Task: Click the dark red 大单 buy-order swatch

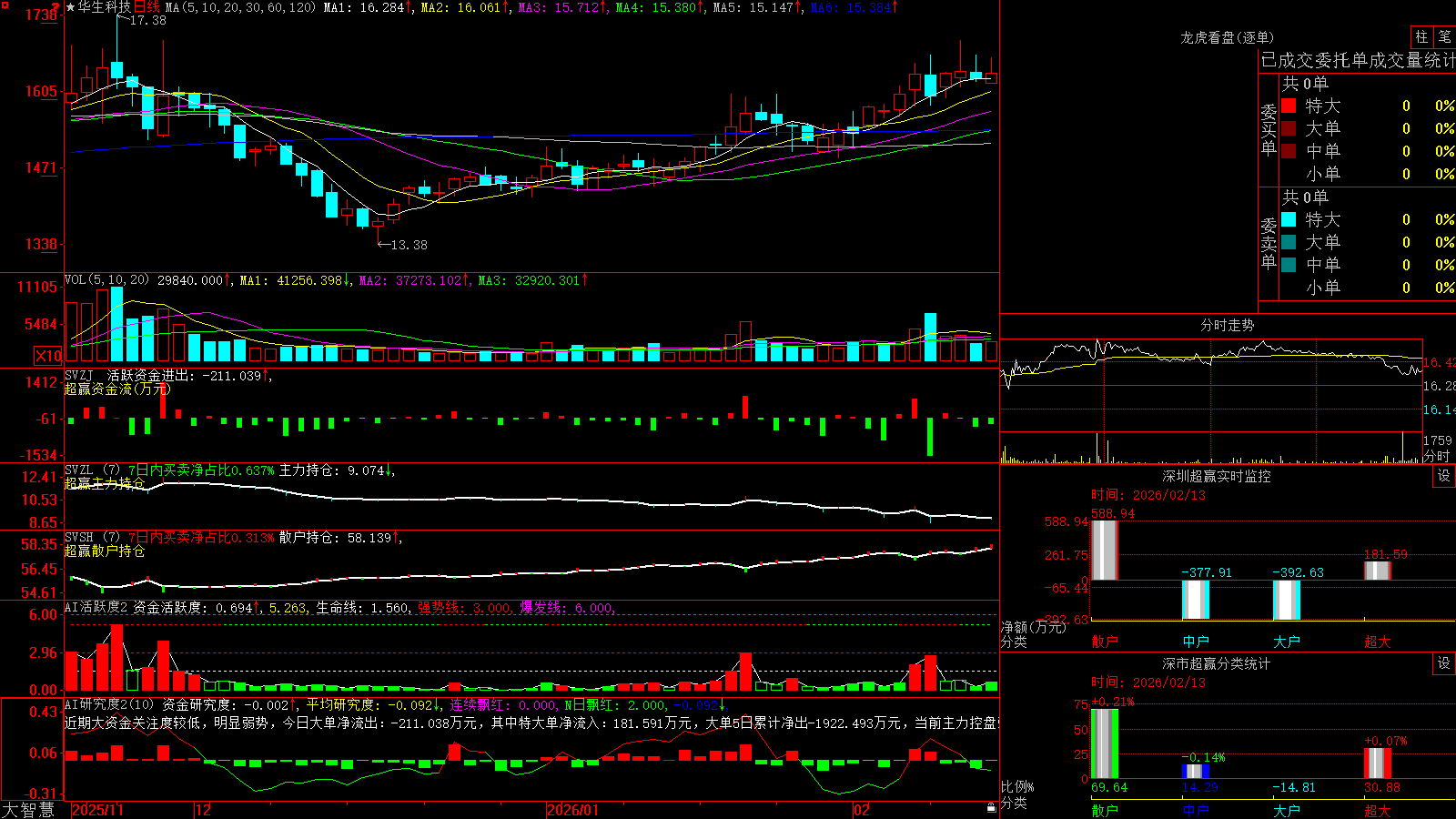Action: click(1289, 128)
